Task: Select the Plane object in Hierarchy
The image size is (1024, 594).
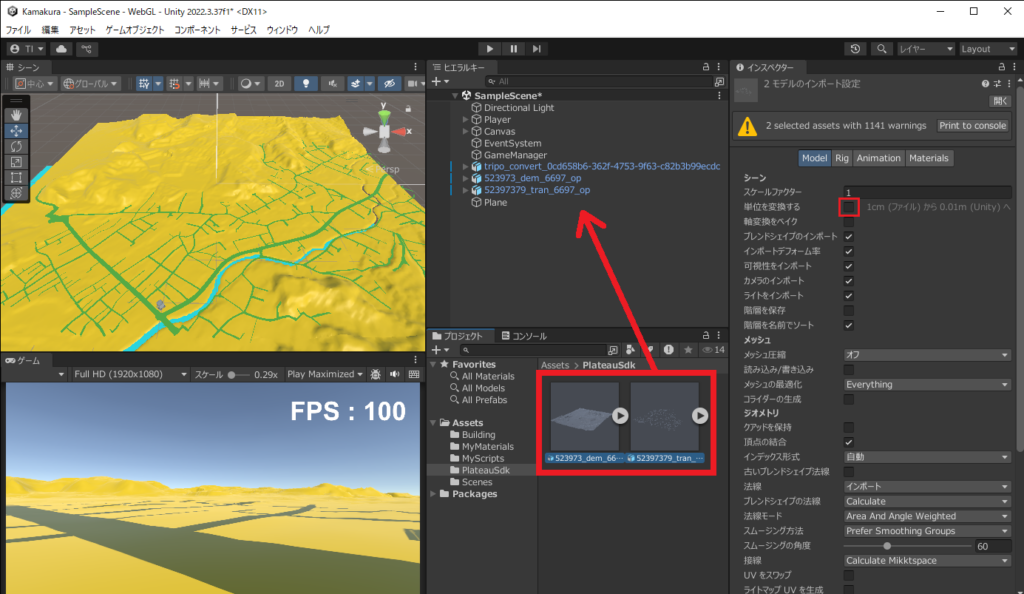Action: 495,202
